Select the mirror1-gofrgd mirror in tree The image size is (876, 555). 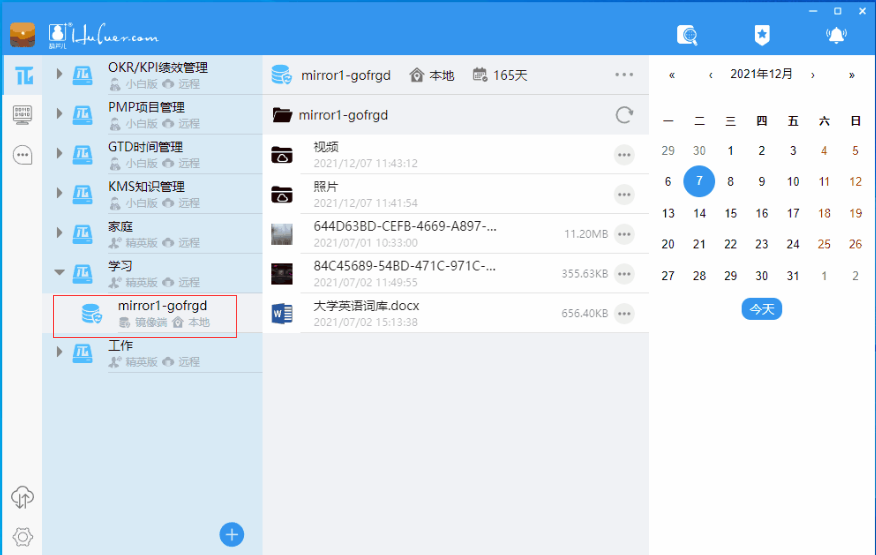pos(145,316)
